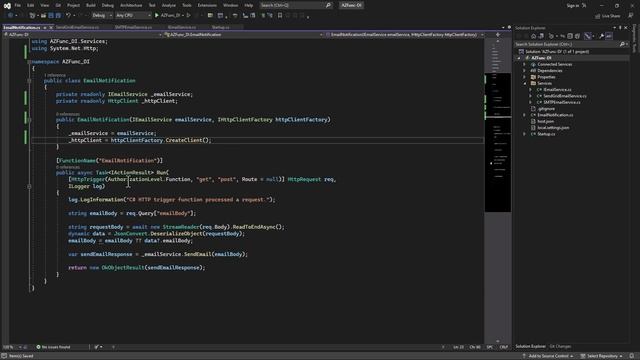Click Sign in link
This screenshot has width=640, height=360.
coord(573,5)
